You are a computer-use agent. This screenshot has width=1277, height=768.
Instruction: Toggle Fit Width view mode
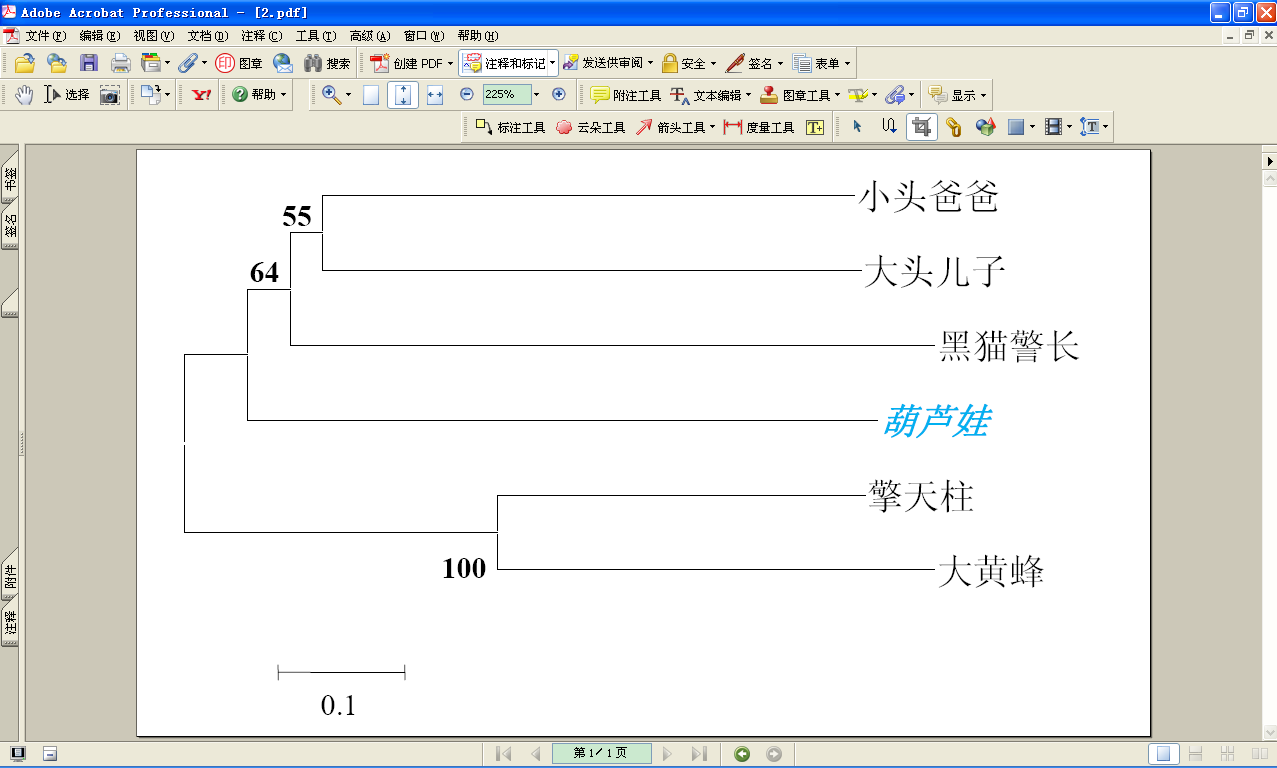(x=435, y=95)
